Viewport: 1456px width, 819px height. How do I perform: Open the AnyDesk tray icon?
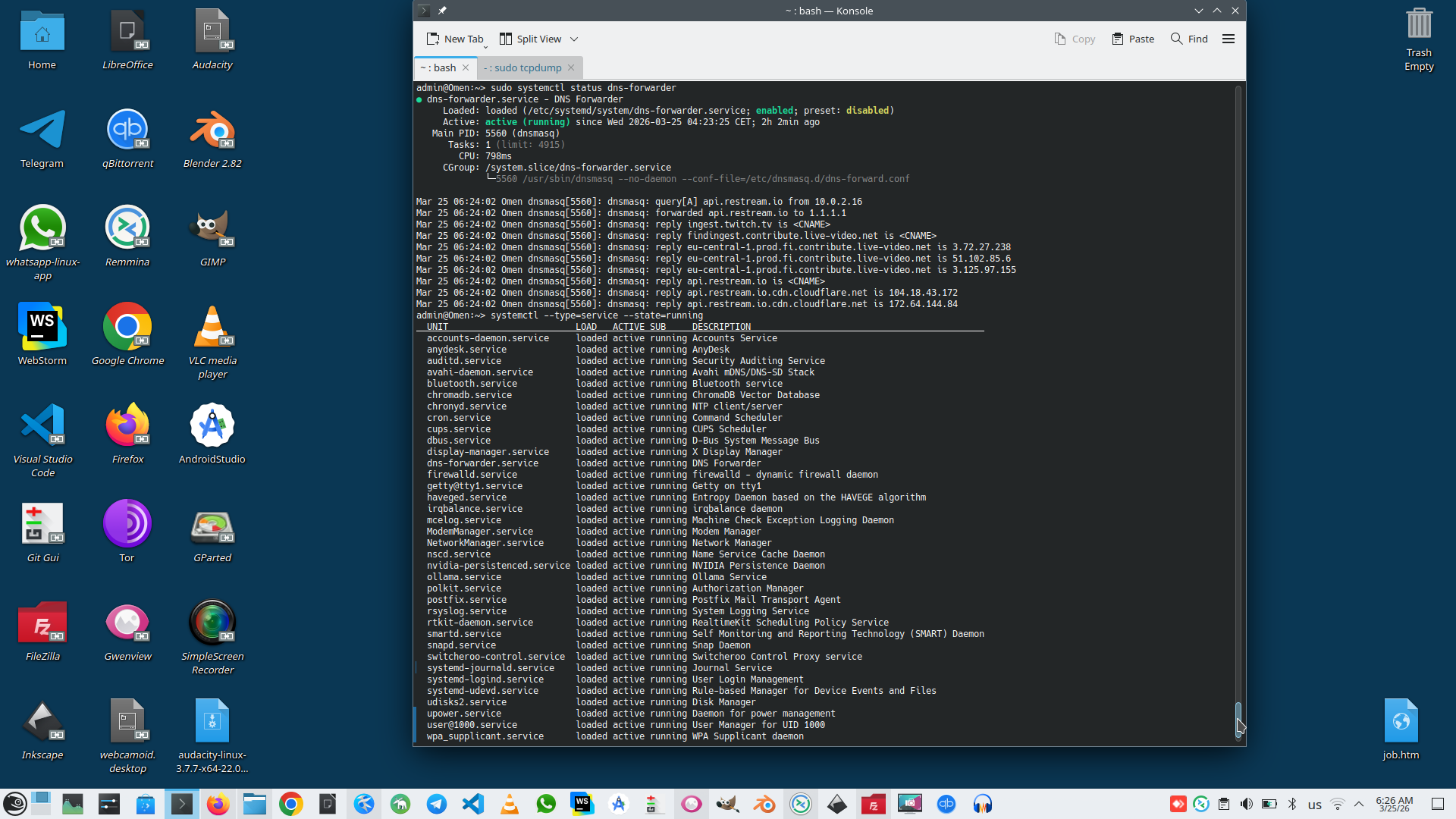pos(1178,804)
